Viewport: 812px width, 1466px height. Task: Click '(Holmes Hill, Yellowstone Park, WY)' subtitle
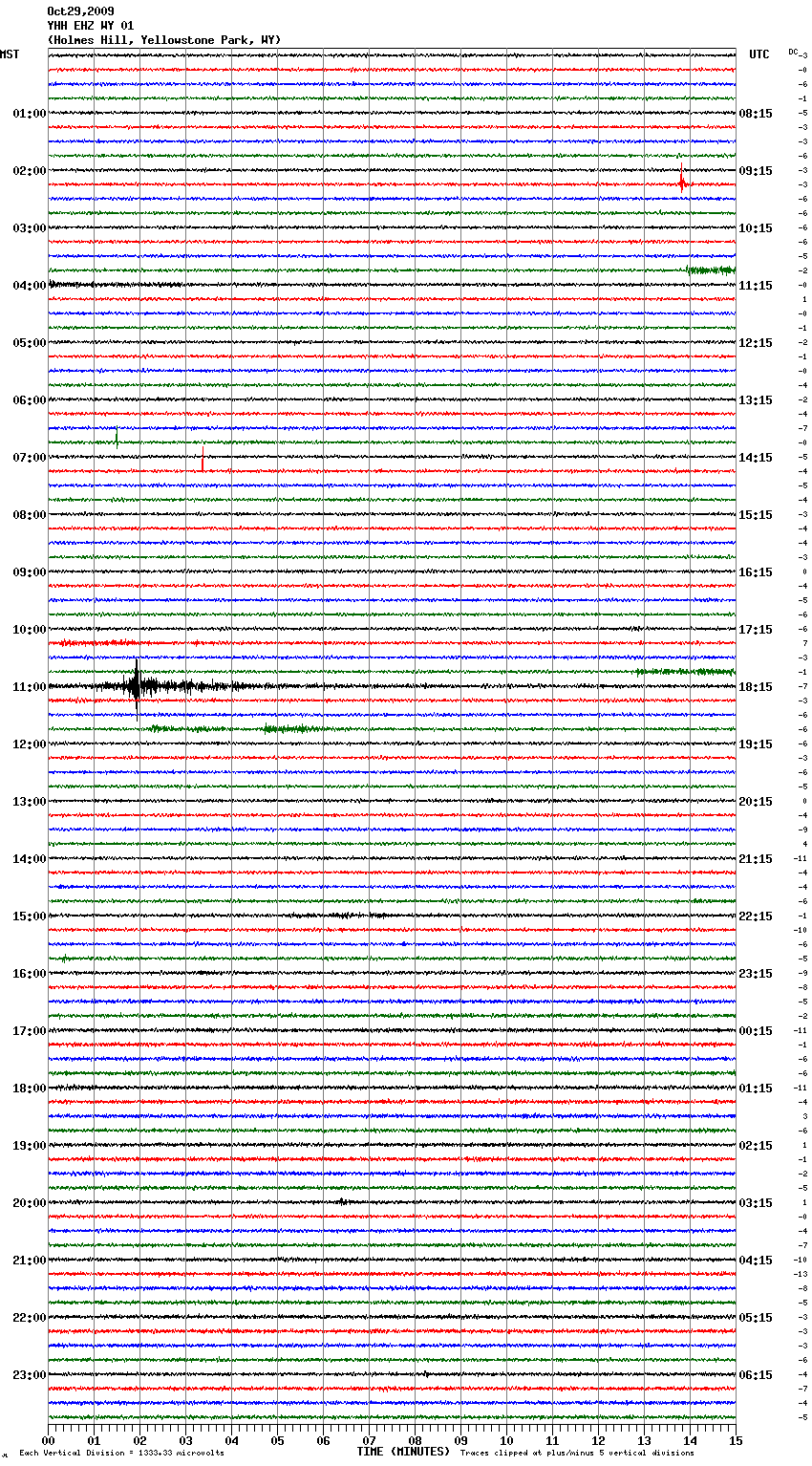point(164,40)
